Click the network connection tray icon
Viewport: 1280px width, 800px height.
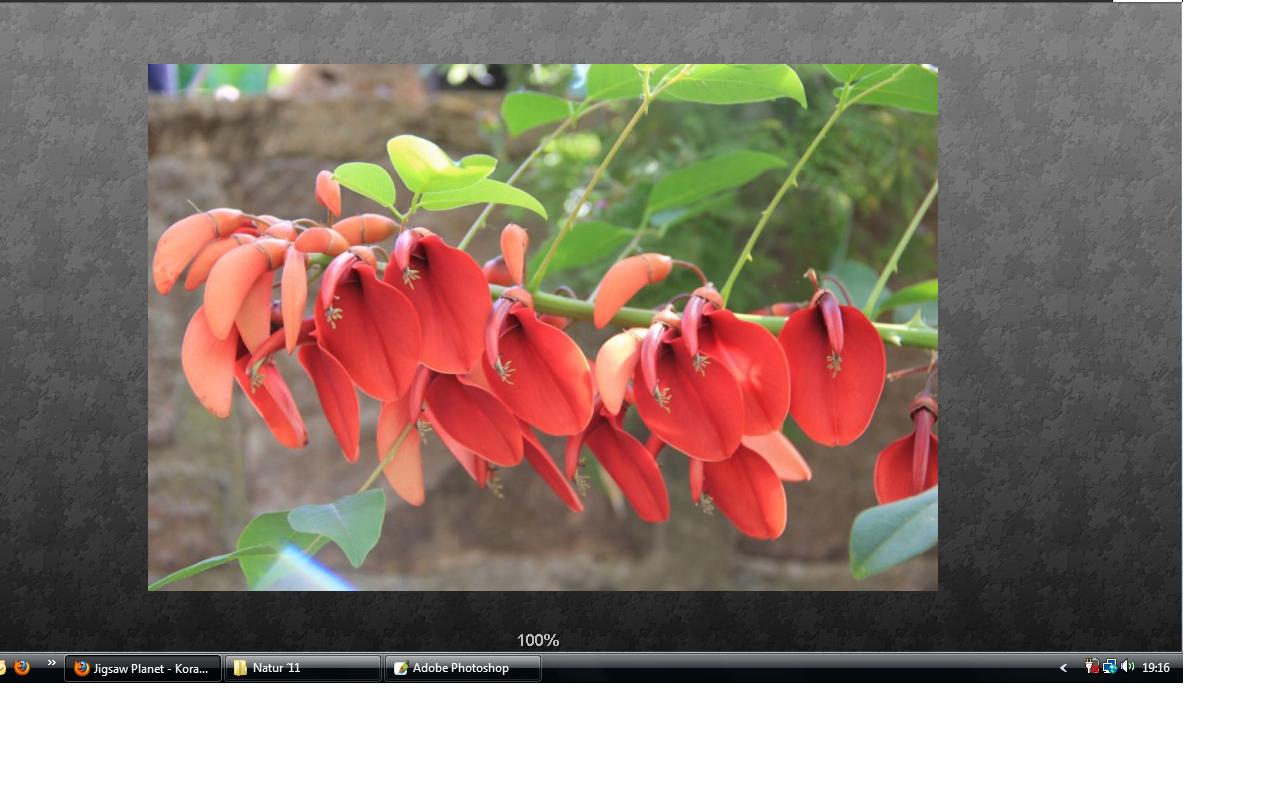pyautogui.click(x=1110, y=667)
